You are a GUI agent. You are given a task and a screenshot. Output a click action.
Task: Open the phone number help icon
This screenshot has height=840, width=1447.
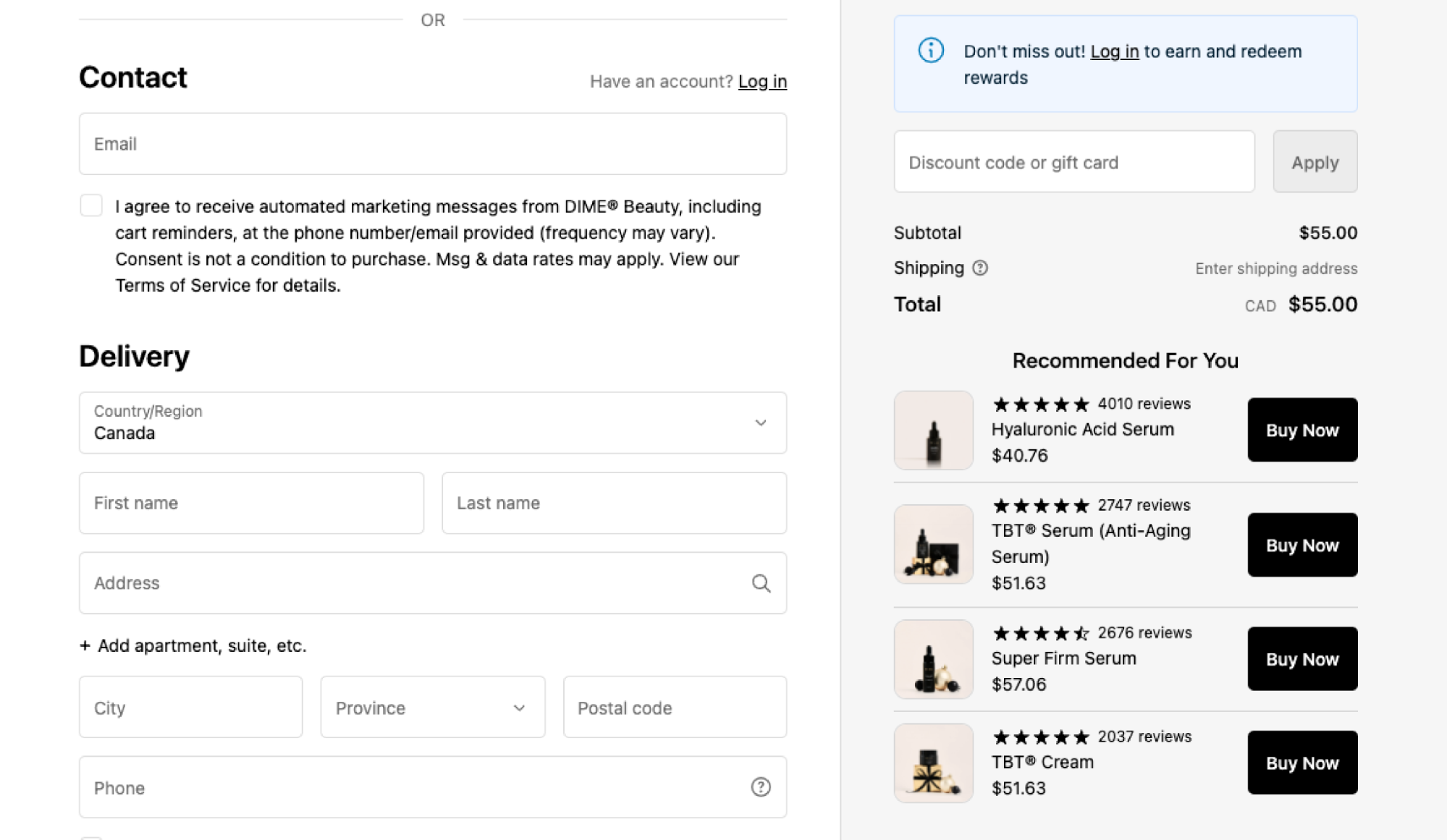761,787
